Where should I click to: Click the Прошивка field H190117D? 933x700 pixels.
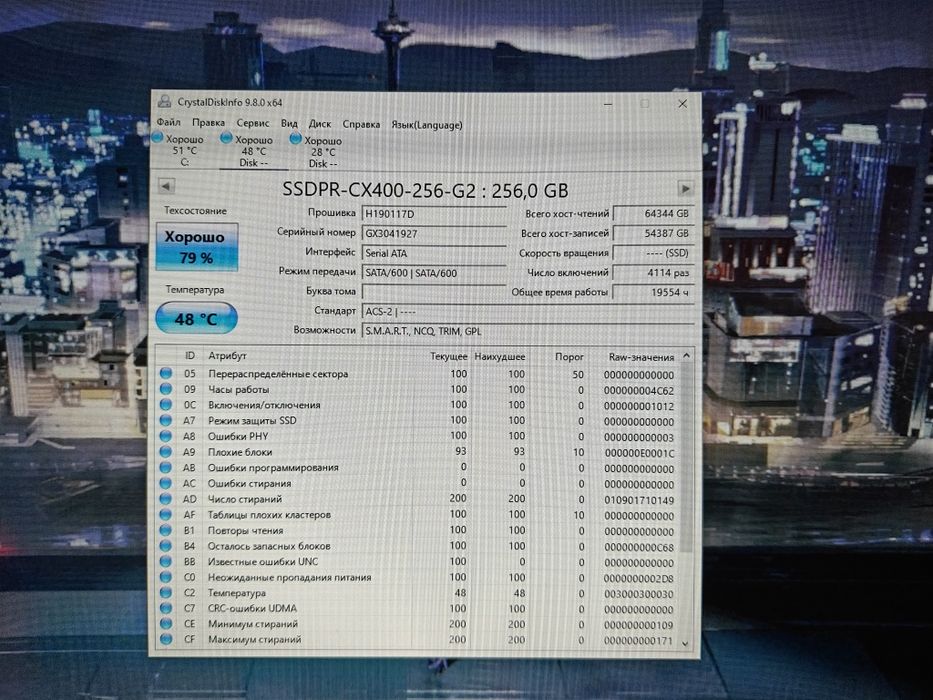pyautogui.click(x=433, y=214)
